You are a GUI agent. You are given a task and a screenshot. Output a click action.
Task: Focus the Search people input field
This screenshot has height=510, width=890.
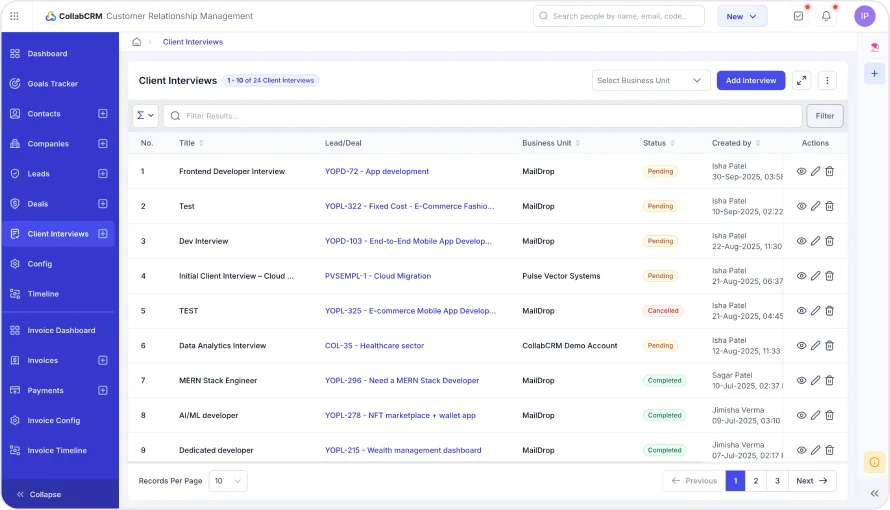[x=619, y=16]
